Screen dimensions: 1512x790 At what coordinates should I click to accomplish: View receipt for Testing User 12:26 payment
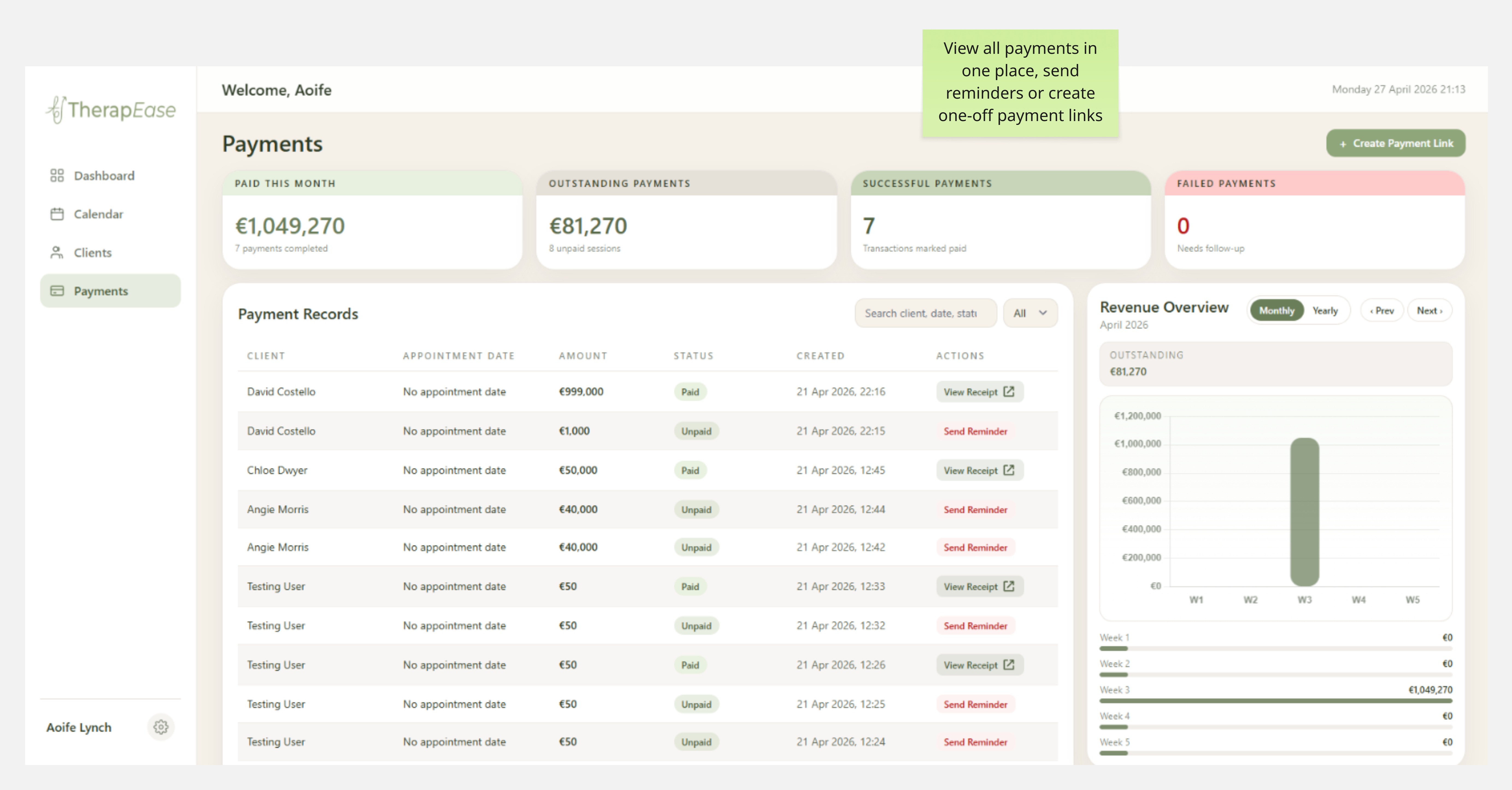pyautogui.click(x=979, y=665)
